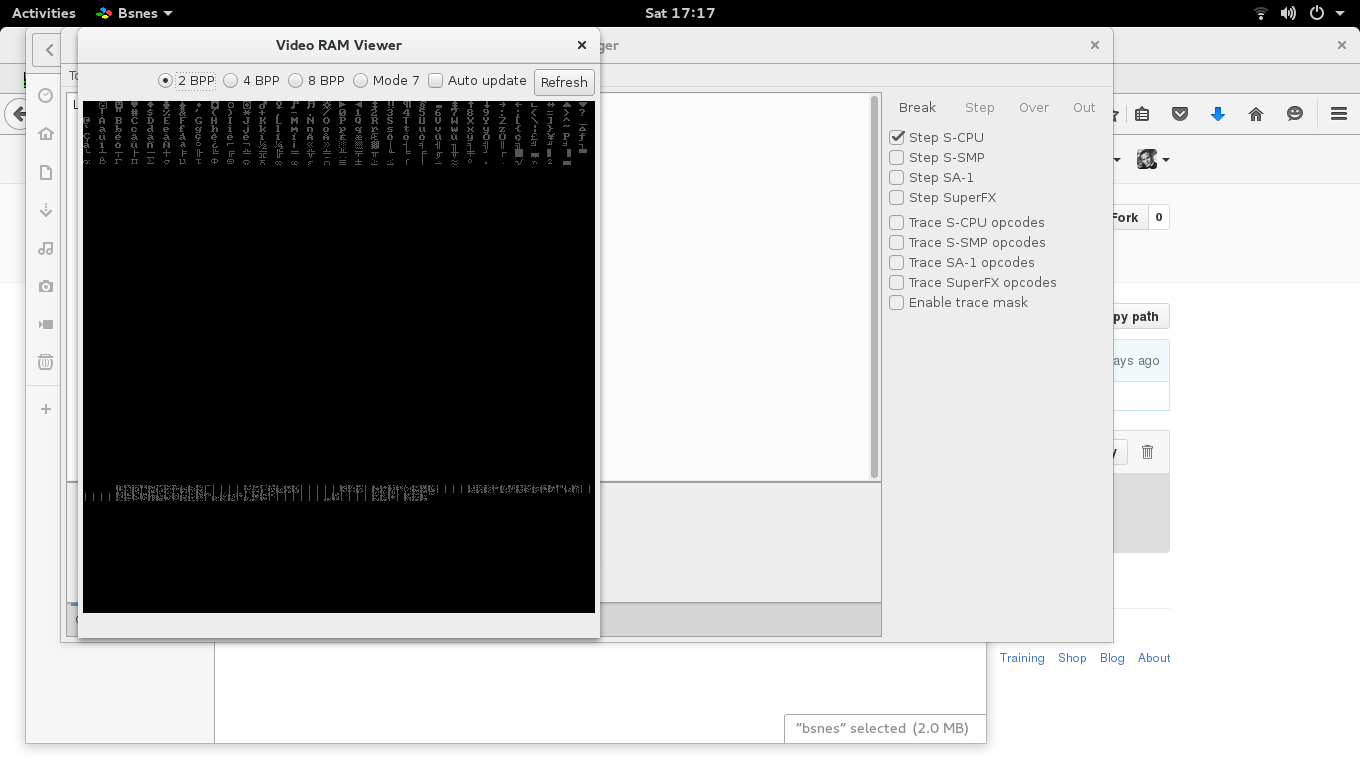
Task: Uncheck the Step S-CPU checkbox
Action: click(x=936, y=137)
